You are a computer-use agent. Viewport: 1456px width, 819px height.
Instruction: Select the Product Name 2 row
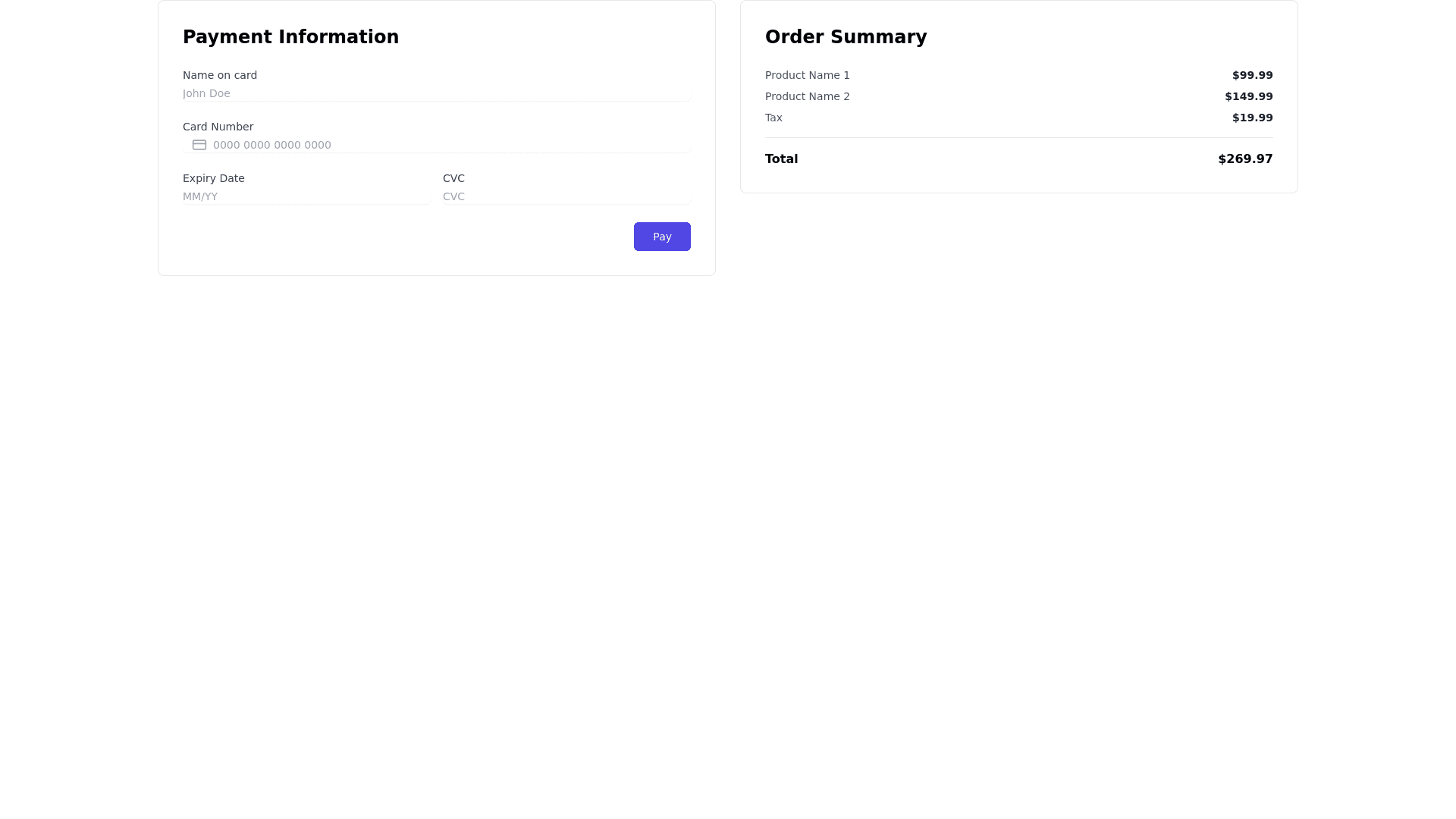808,96
